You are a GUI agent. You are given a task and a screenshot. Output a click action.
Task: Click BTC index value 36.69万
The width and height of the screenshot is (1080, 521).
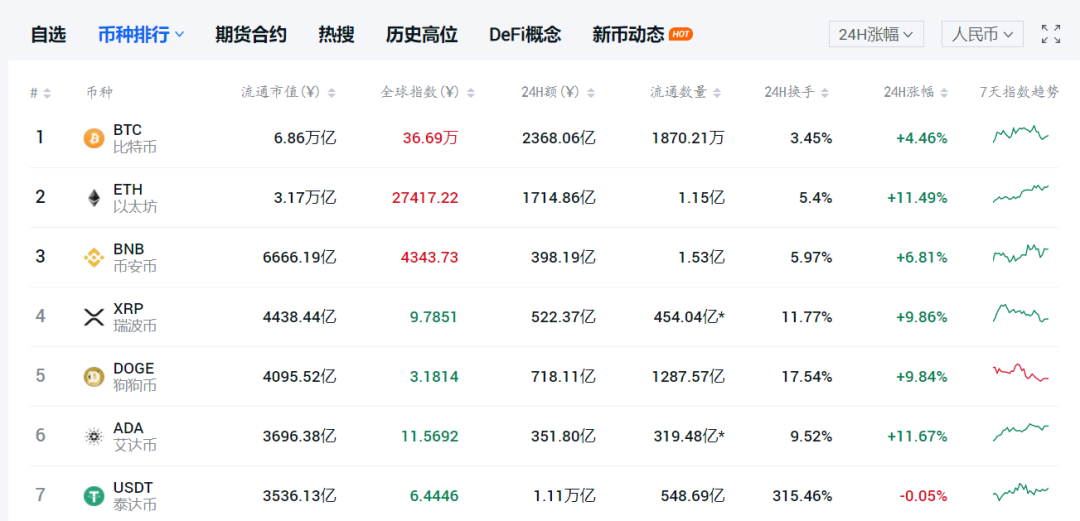430,138
